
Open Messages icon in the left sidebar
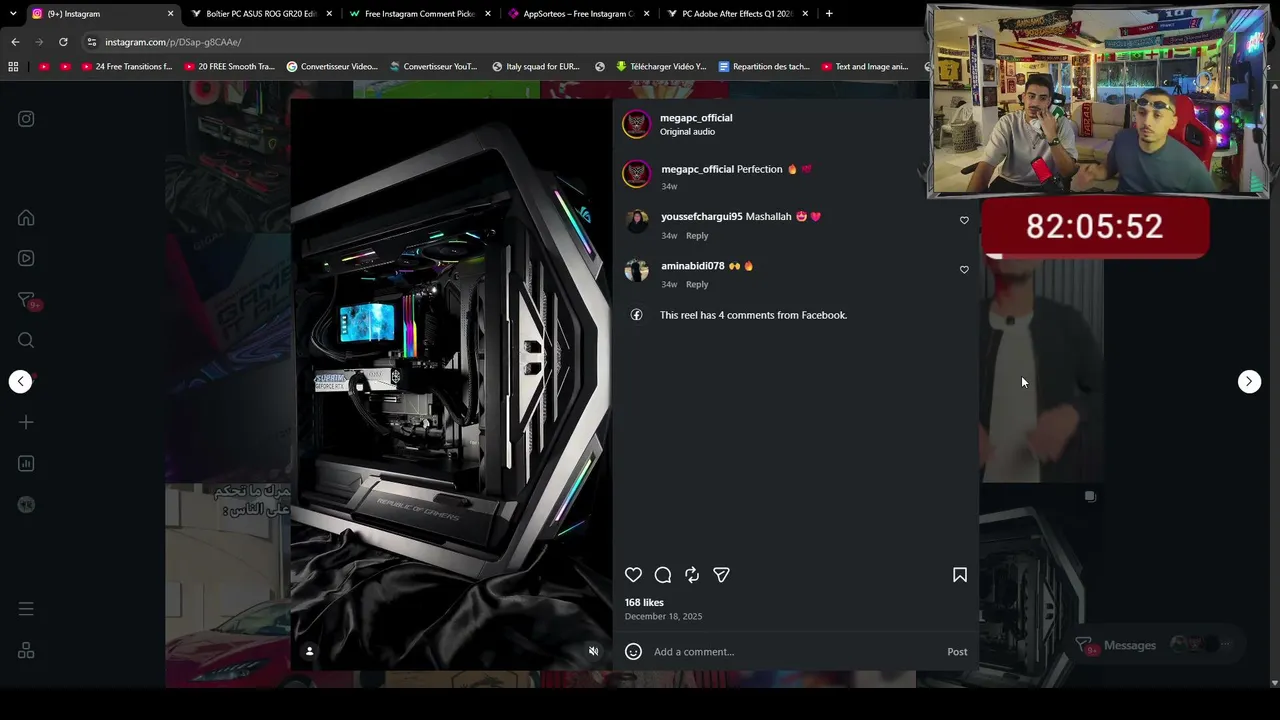(x=27, y=300)
